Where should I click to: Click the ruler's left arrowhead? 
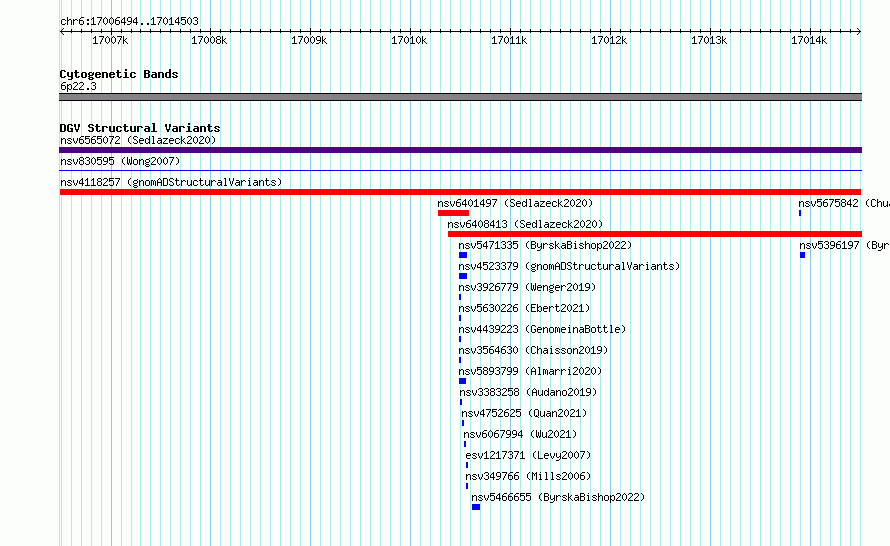[62, 31]
